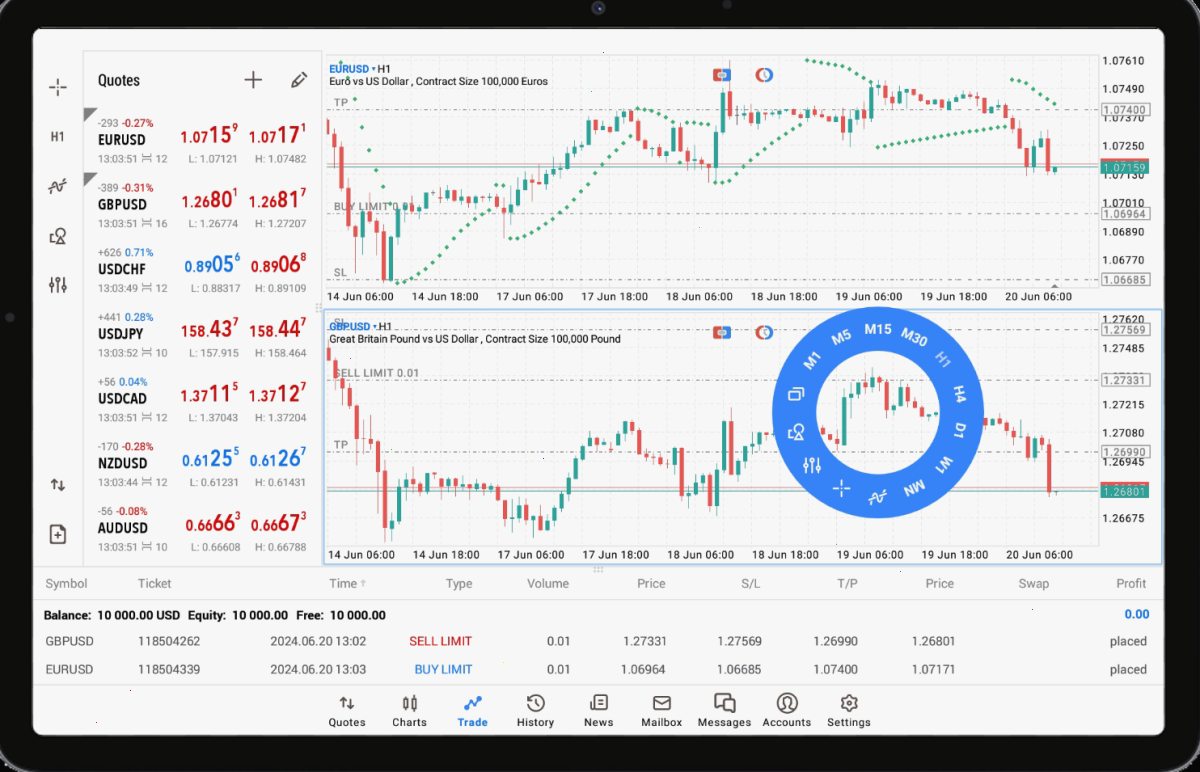
Task: Choose D1 timeframe in the radial menu
Action: 959,430
